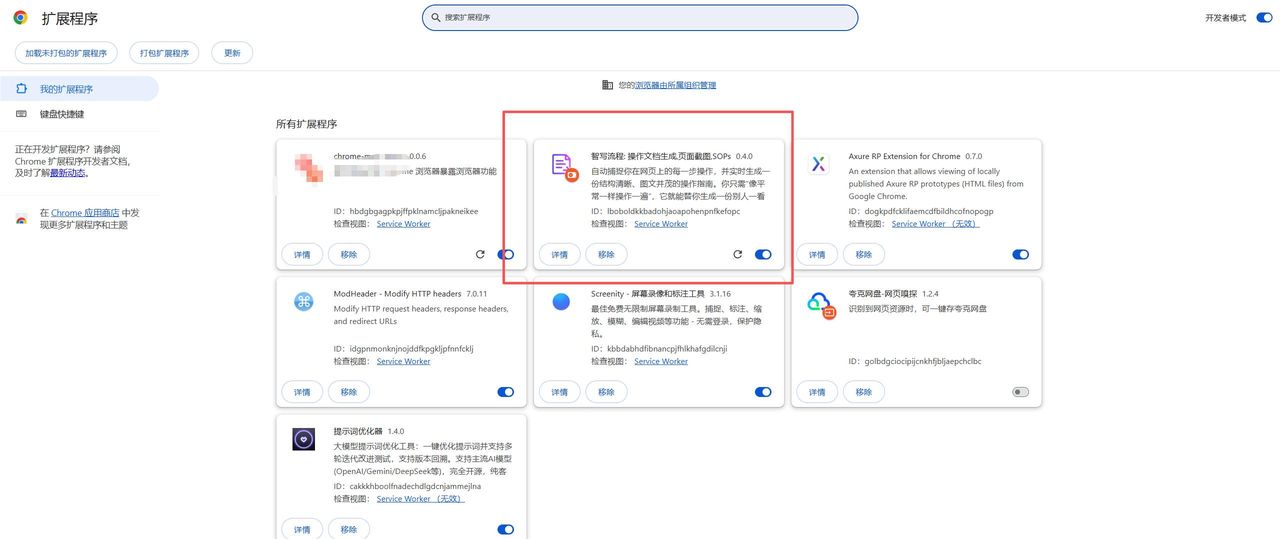Click the 更新 button

(232, 53)
